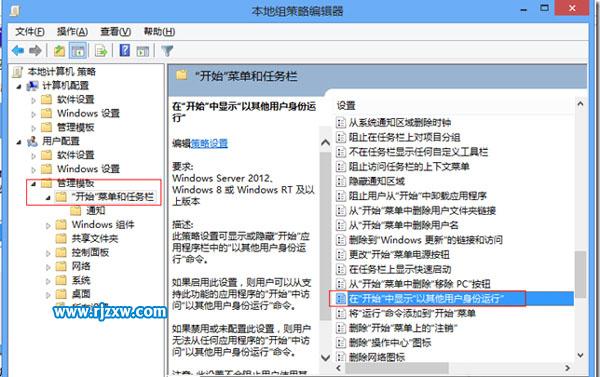Select policy 删除"开始"菜单上的"注销"
Viewport: 600px width, 377px height.
click(x=403, y=328)
